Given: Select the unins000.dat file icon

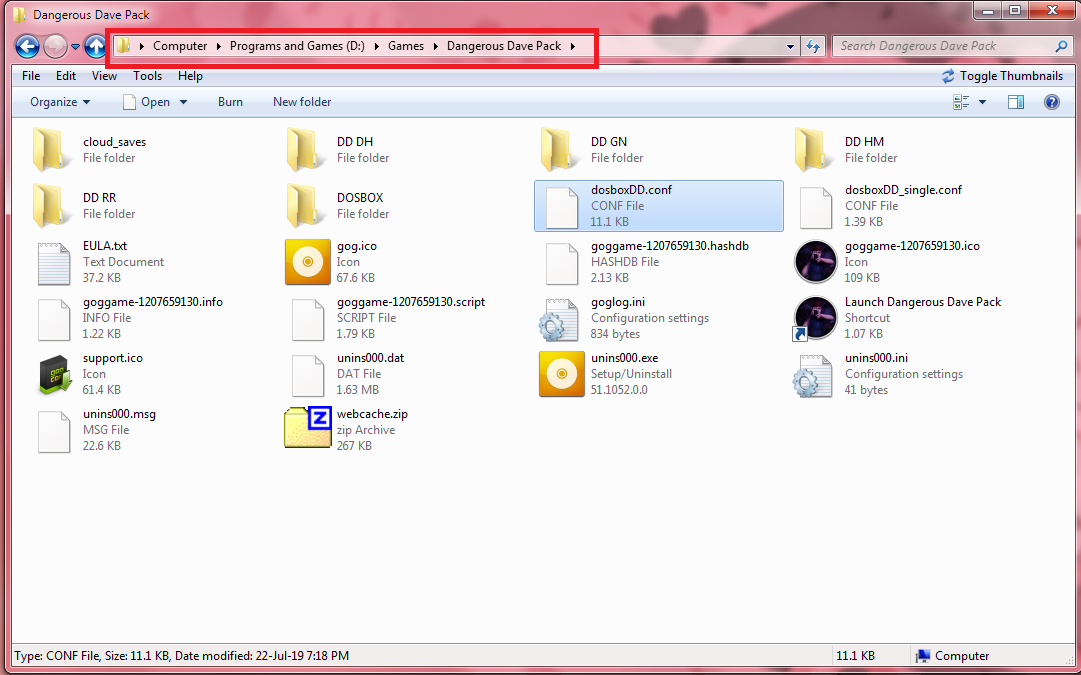Looking at the screenshot, I should (x=307, y=374).
